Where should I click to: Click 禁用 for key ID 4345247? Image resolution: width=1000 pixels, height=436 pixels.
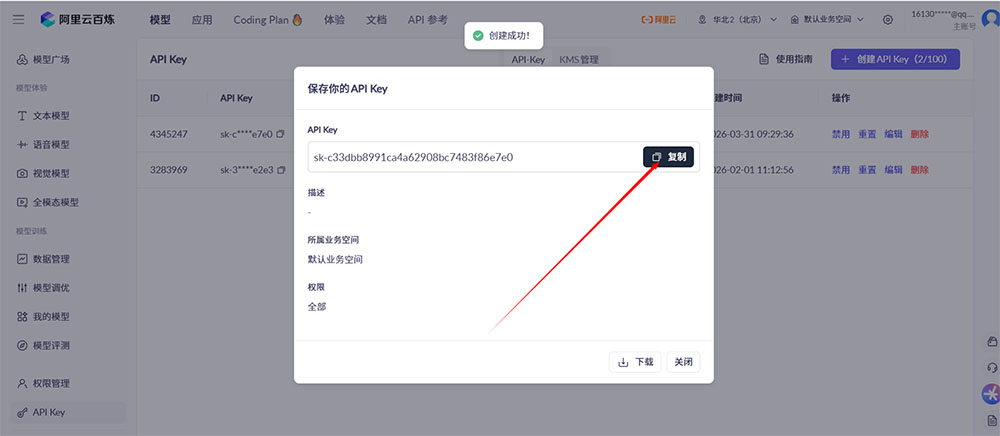click(841, 134)
